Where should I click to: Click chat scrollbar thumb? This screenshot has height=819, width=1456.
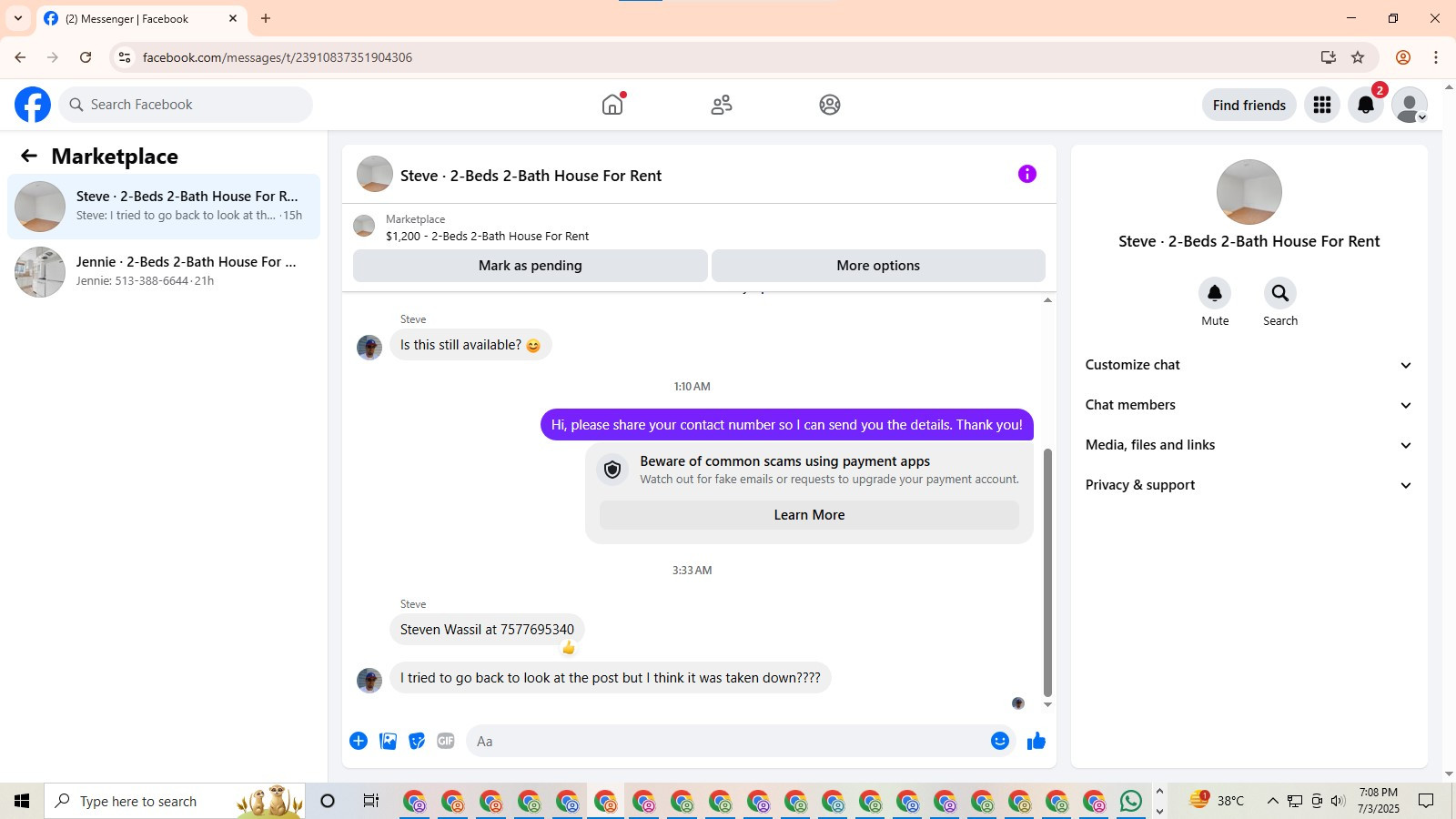coord(1047,572)
